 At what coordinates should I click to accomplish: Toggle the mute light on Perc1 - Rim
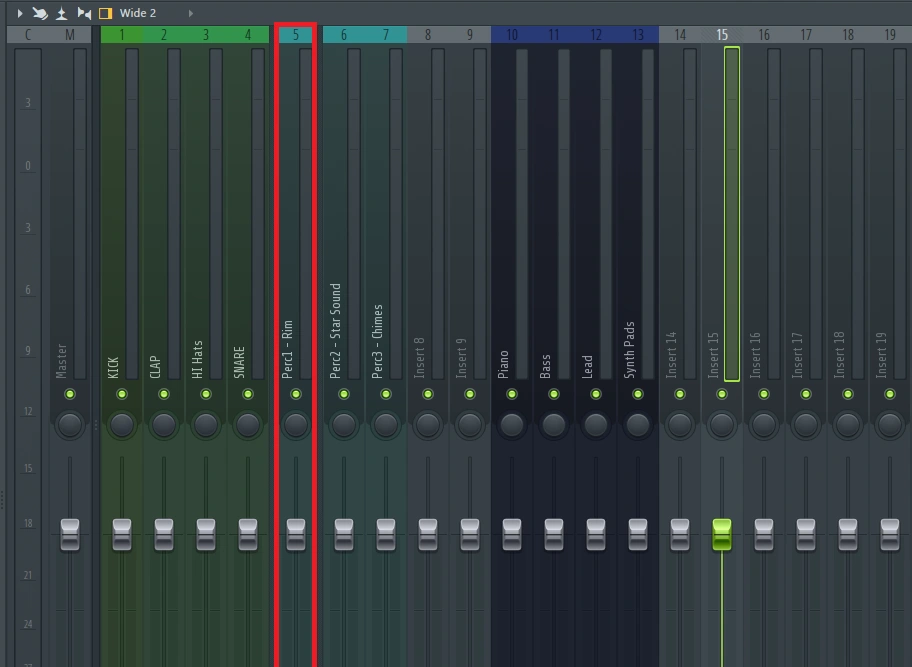coord(296,395)
